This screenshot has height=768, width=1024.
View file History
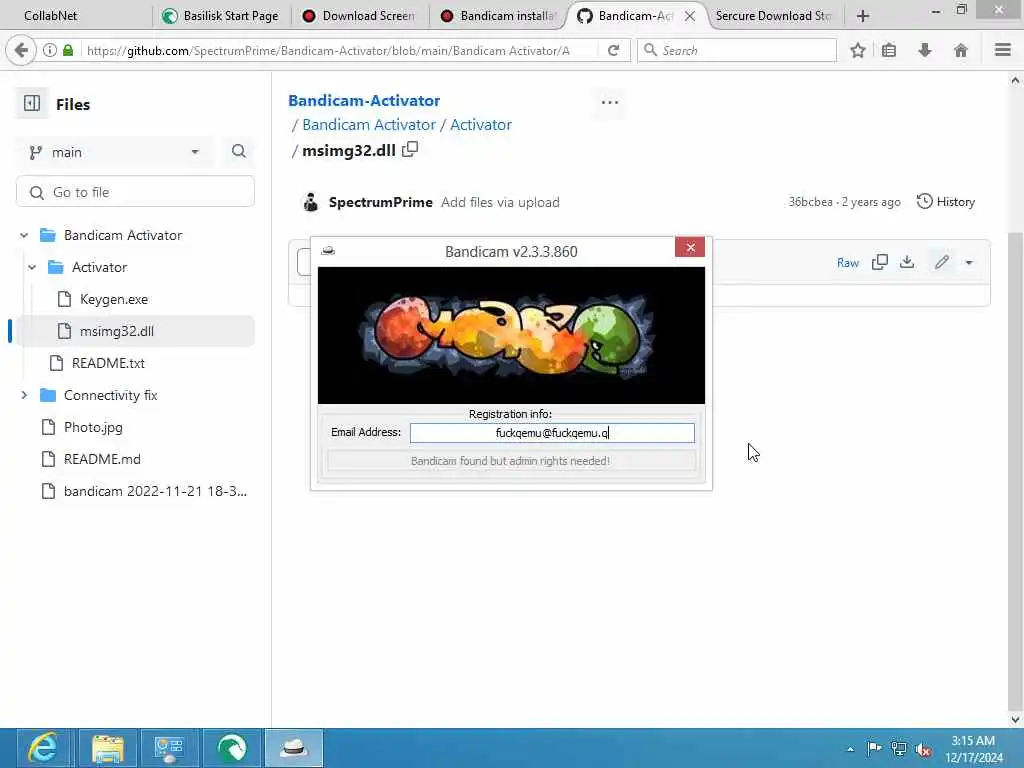[946, 202]
